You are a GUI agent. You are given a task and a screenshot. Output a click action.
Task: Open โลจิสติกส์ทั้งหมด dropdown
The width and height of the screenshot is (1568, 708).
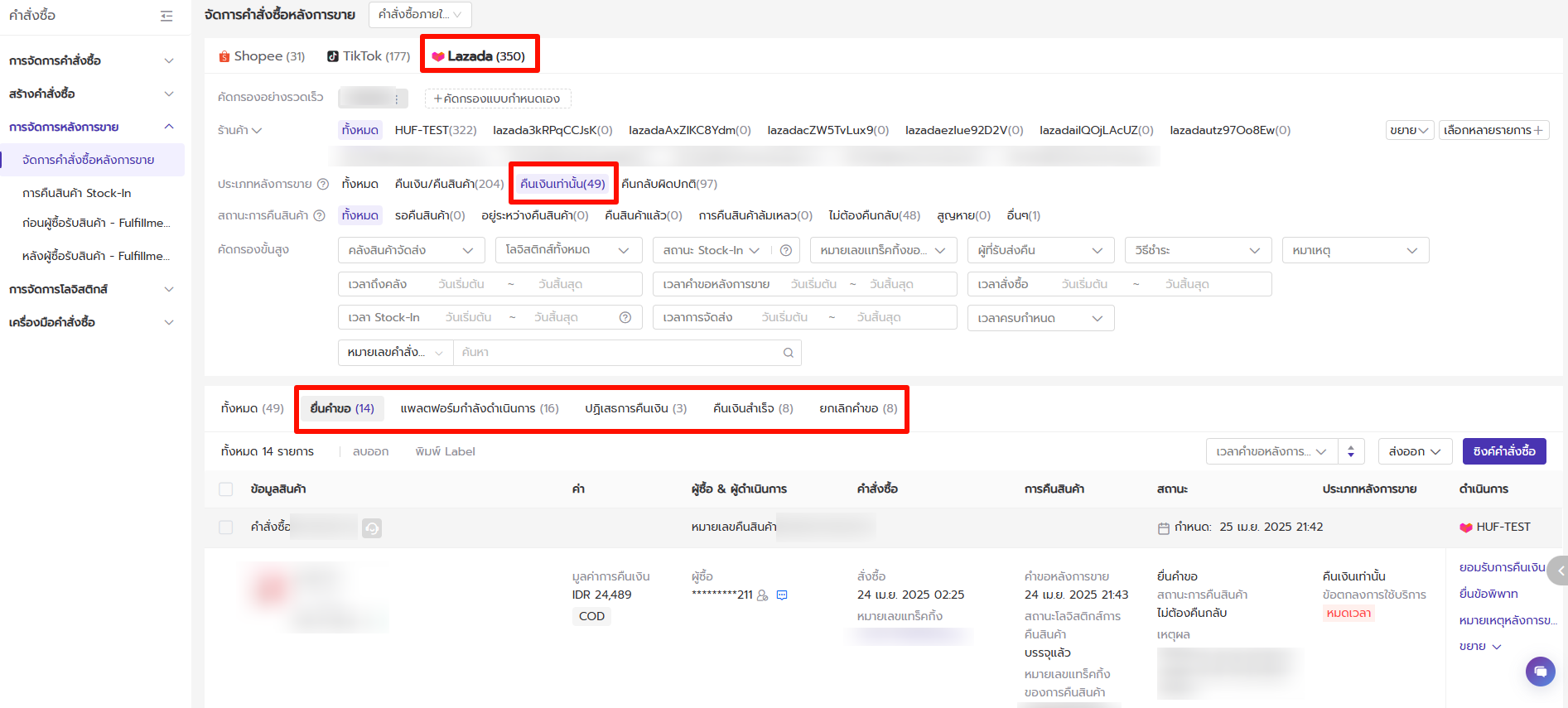568,250
